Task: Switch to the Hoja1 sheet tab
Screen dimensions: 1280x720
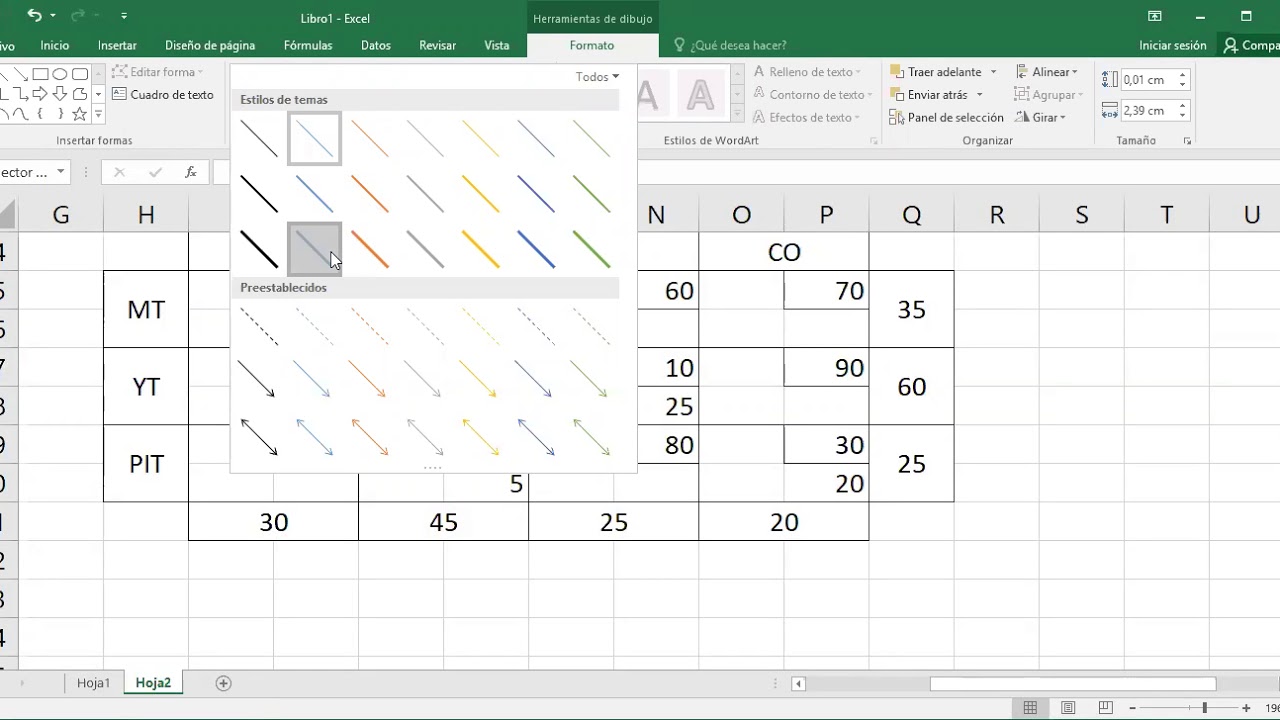Action: 94,683
